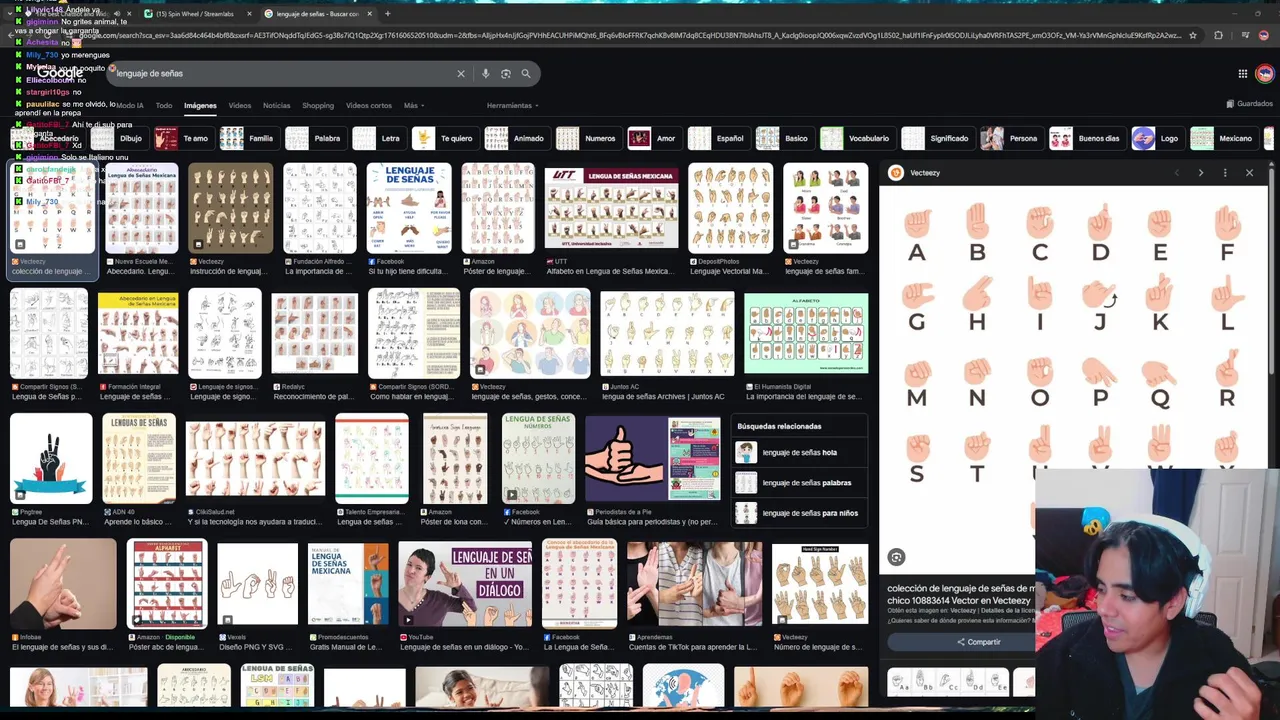Image resolution: width=1280 pixels, height=720 pixels.
Task: Open the DepositPhotos Lenguaje Vectorial image
Action: point(730,208)
